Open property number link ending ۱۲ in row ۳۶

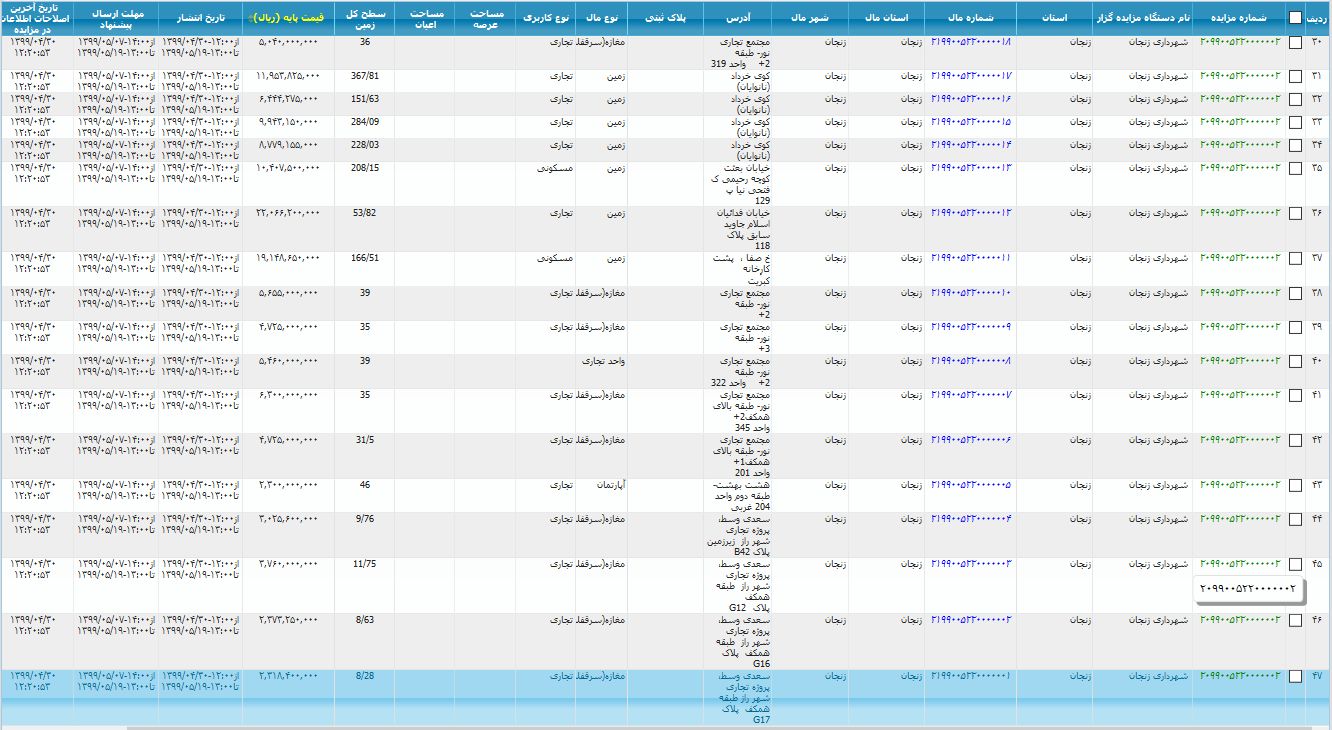pyautogui.click(x=971, y=213)
